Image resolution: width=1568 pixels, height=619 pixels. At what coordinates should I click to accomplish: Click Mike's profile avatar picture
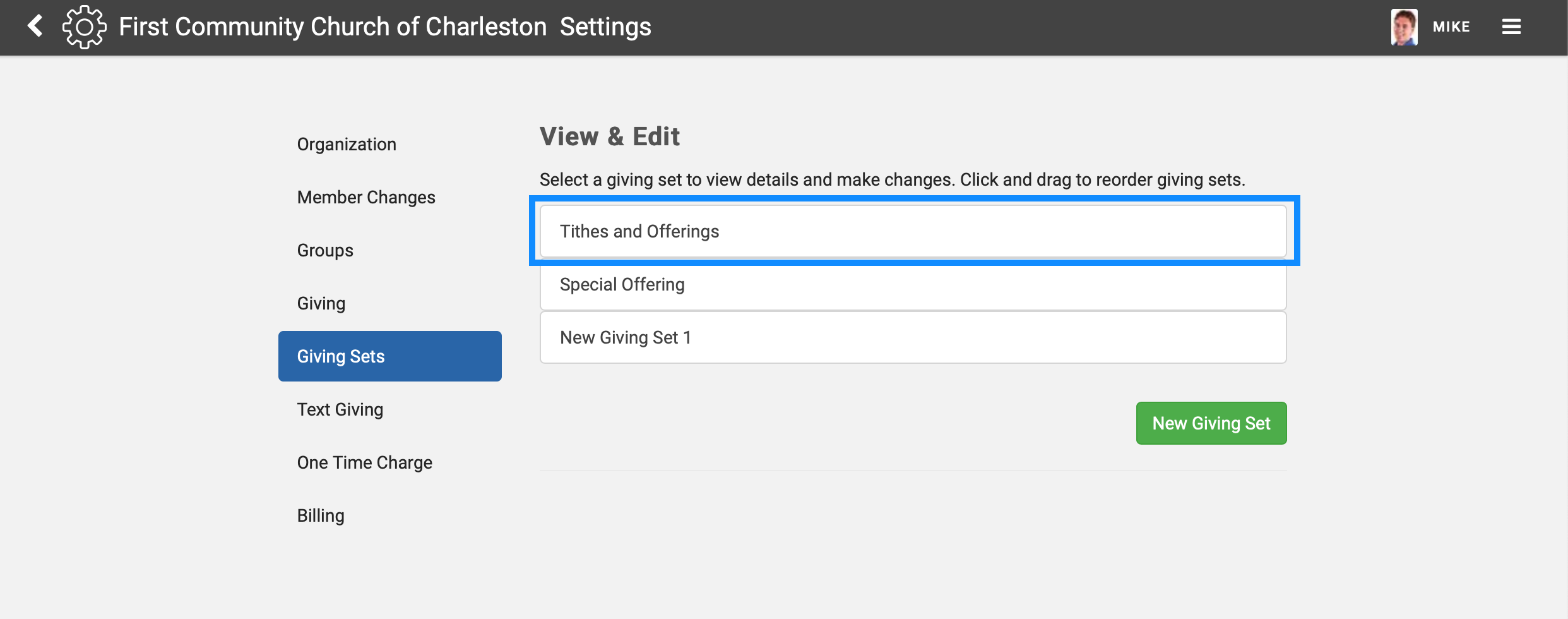click(x=1404, y=27)
